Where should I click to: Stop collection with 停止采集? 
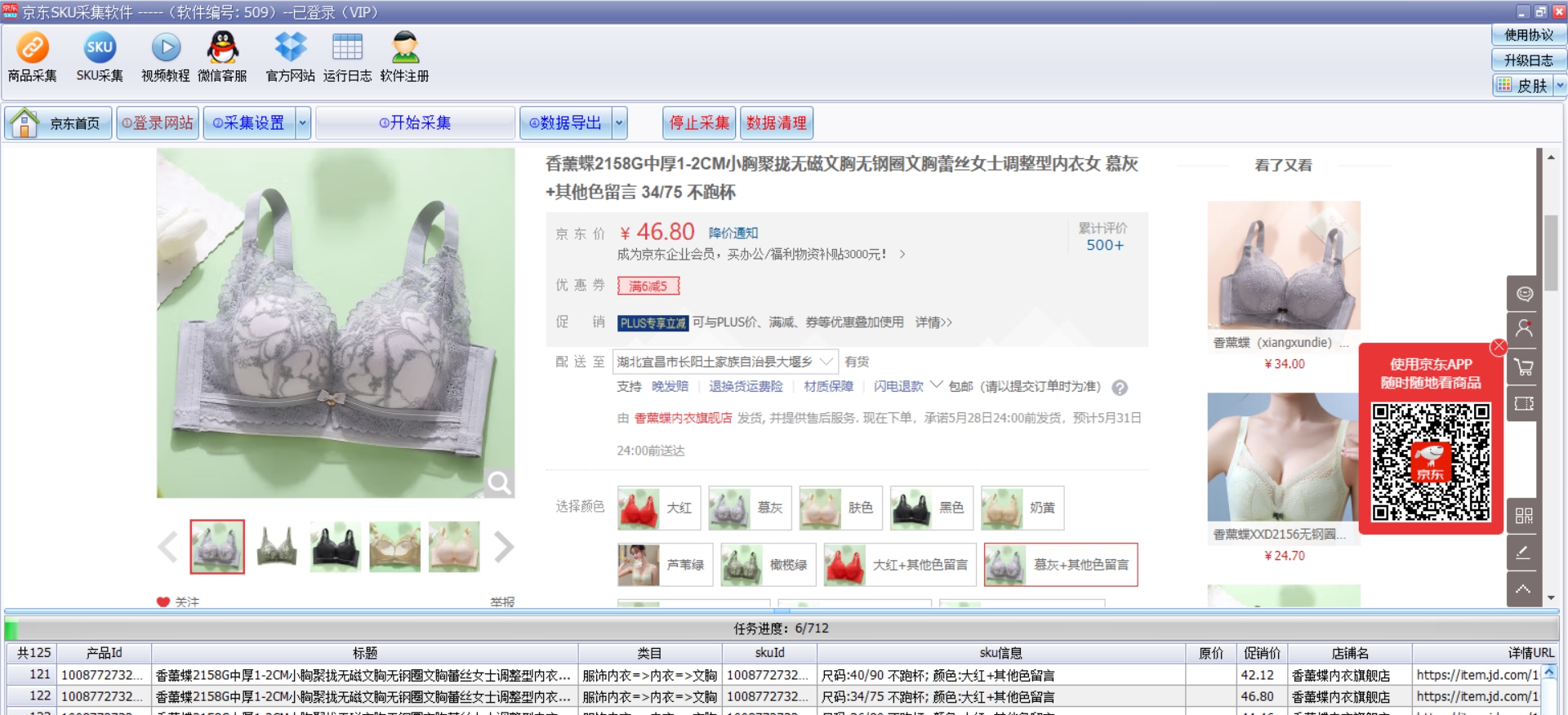699,123
